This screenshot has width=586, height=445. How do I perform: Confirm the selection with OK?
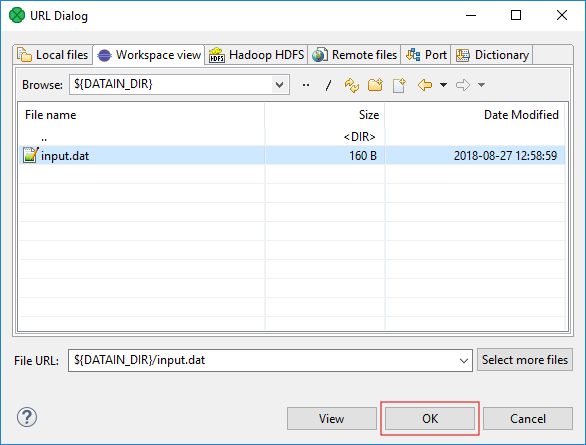[430, 418]
